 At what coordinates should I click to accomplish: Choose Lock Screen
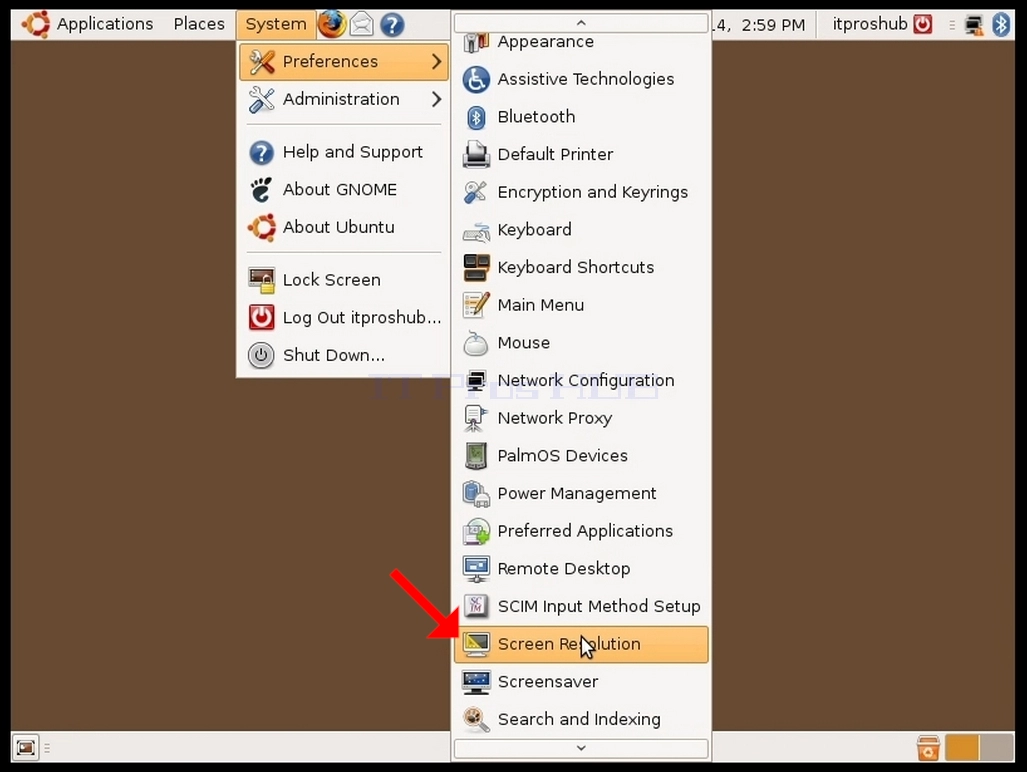point(343,280)
